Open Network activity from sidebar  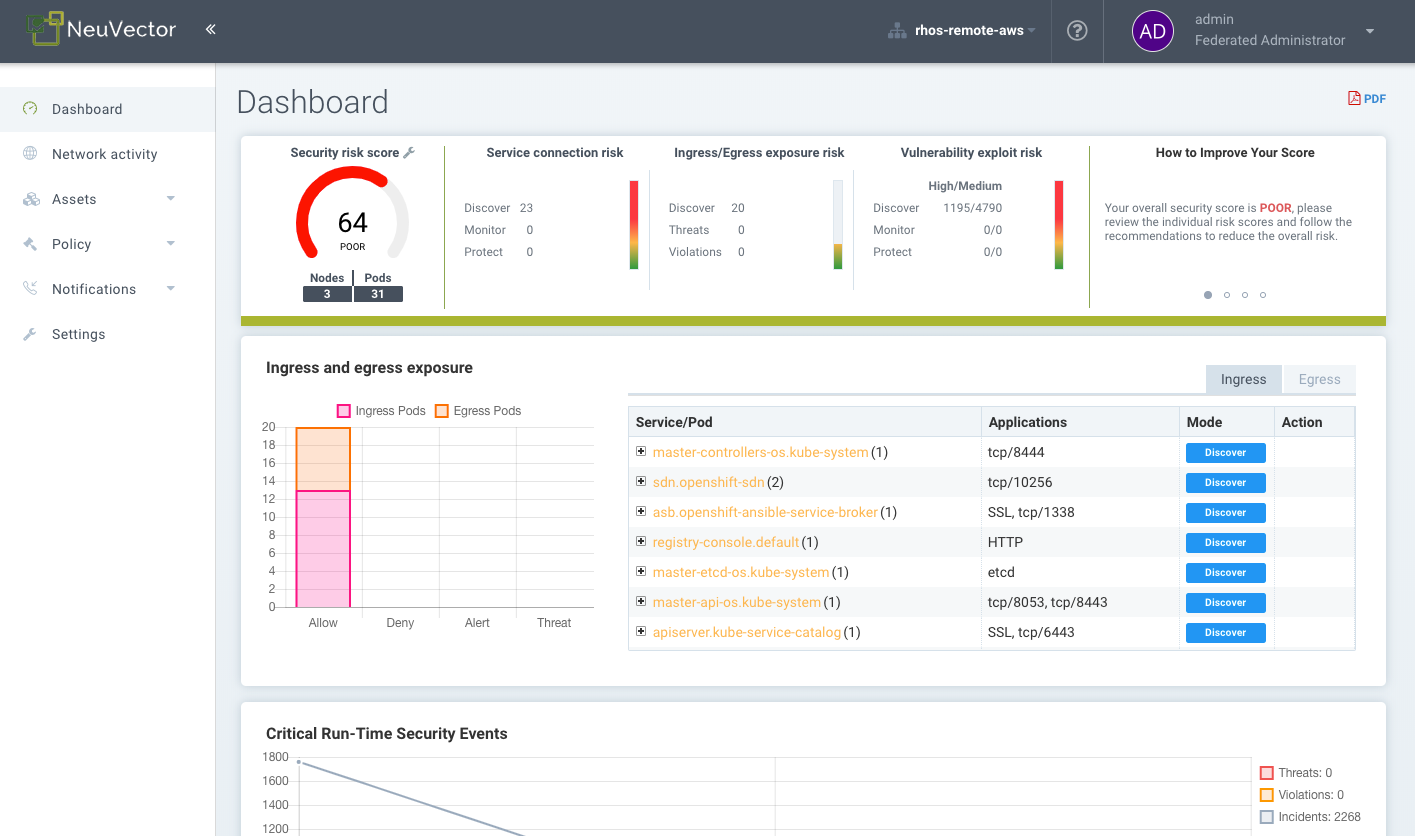104,154
